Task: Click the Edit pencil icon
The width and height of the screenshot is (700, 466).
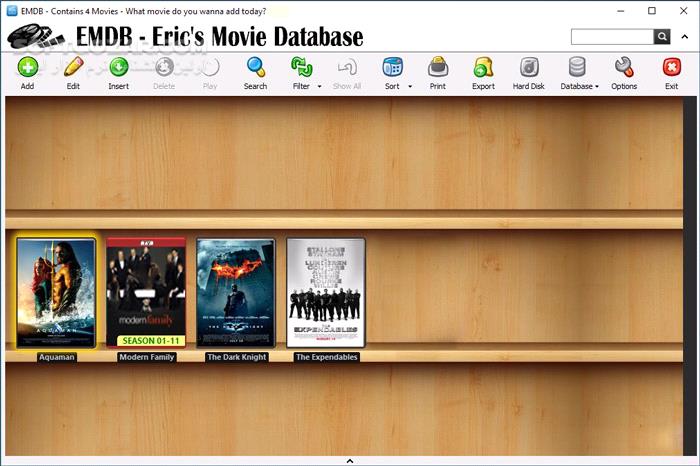Action: click(x=73, y=68)
